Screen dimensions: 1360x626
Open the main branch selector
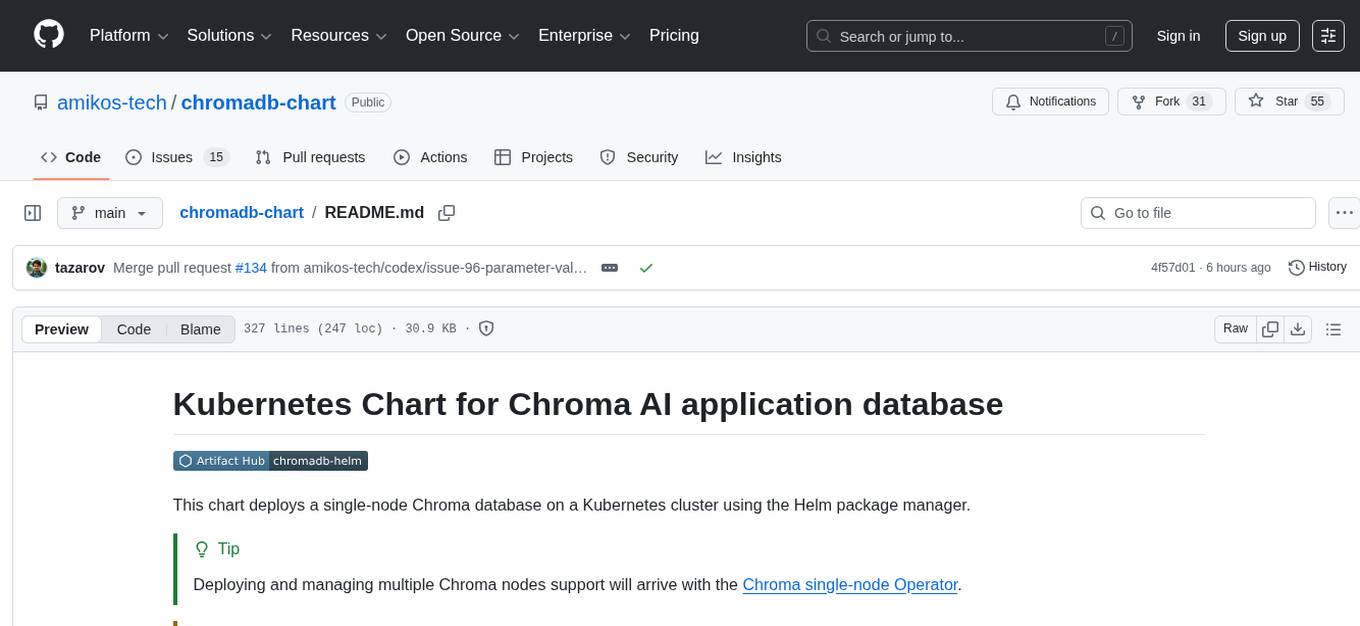(109, 212)
